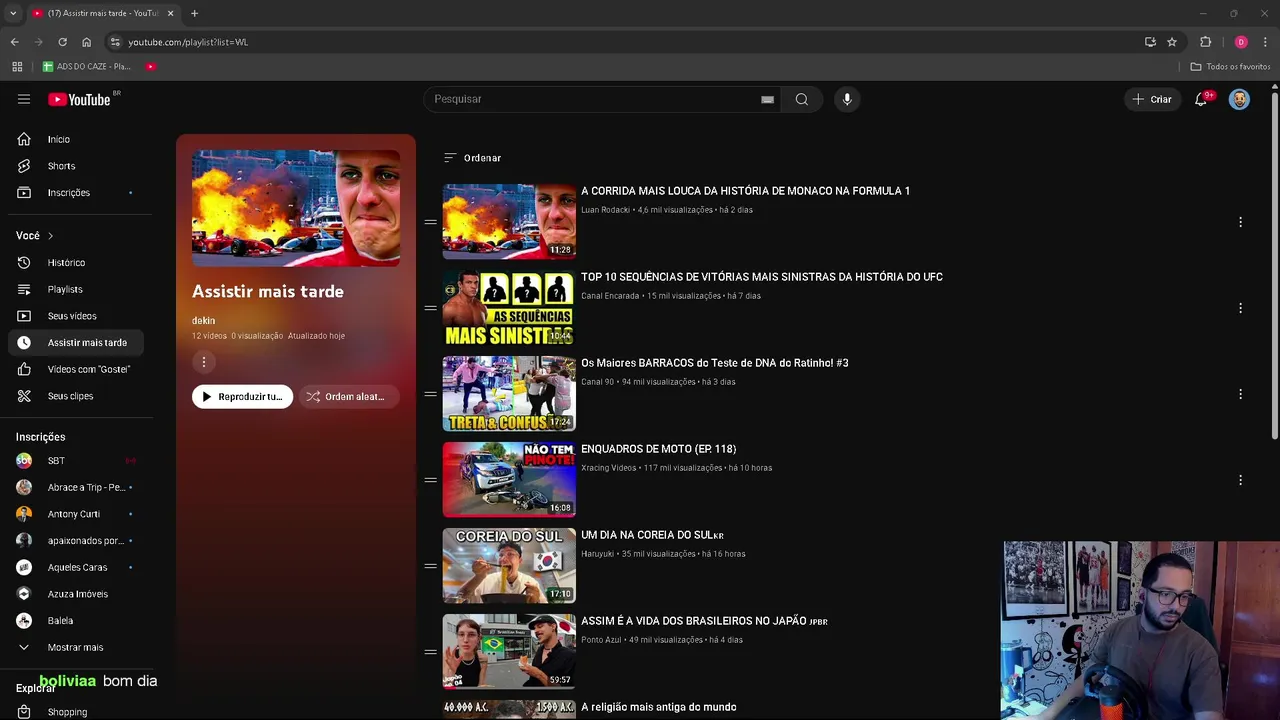The width and height of the screenshot is (1280, 720).
Task: Open the action menu for the UFC video
Action: coord(1240,308)
